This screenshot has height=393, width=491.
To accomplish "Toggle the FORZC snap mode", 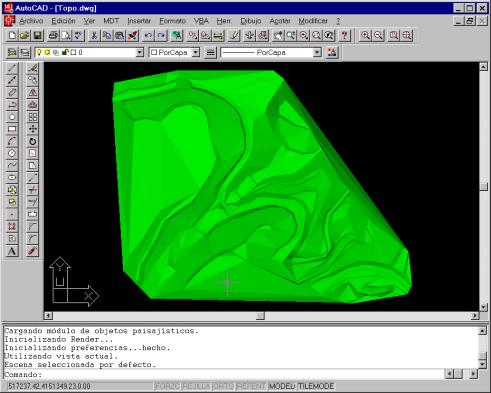I will click(167, 386).
